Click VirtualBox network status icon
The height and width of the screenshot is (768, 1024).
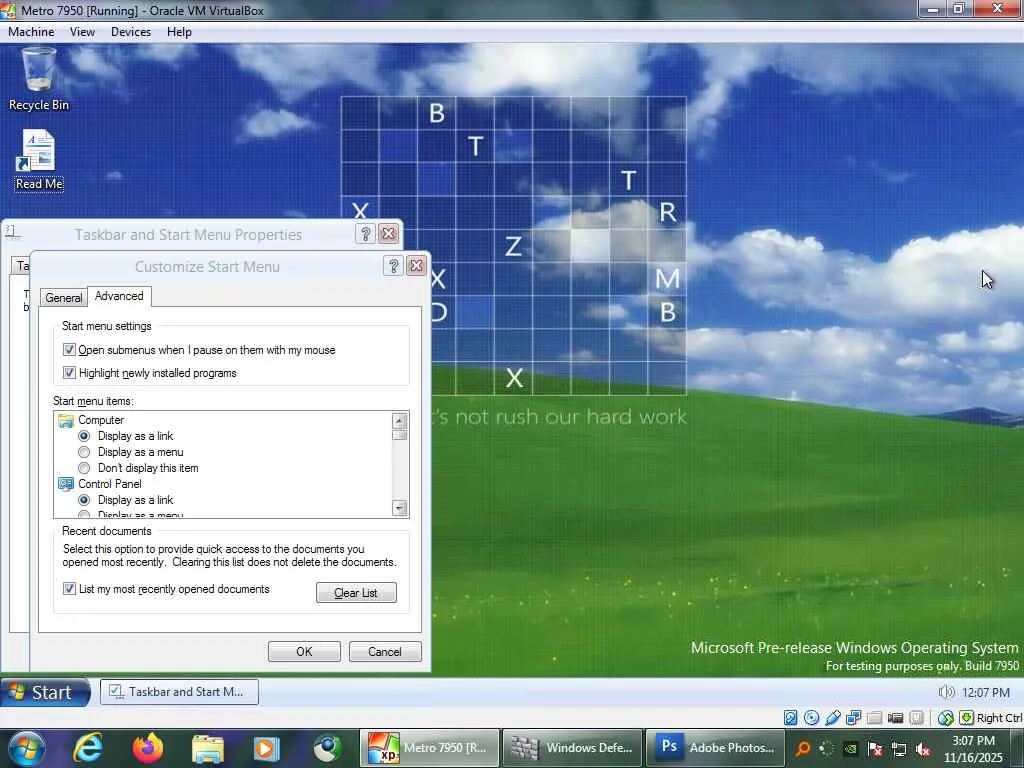tap(854, 718)
